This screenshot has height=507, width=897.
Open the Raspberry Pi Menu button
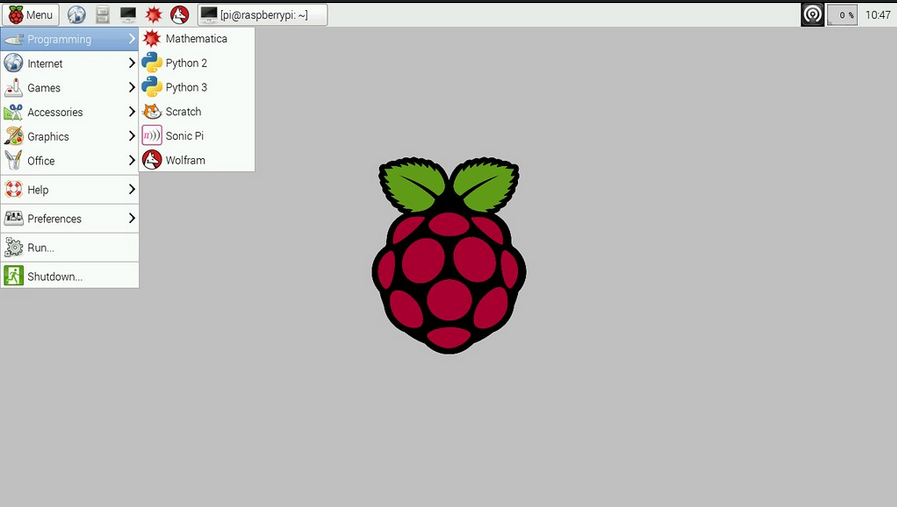click(30, 15)
